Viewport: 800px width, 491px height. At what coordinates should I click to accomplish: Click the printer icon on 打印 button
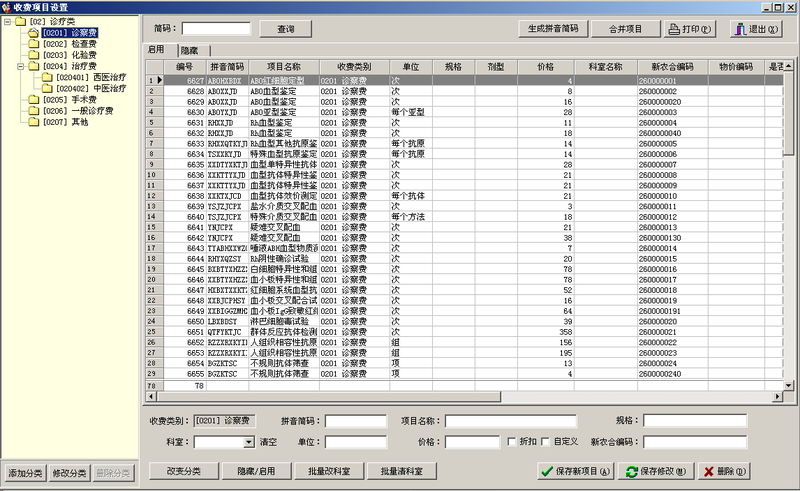674,29
